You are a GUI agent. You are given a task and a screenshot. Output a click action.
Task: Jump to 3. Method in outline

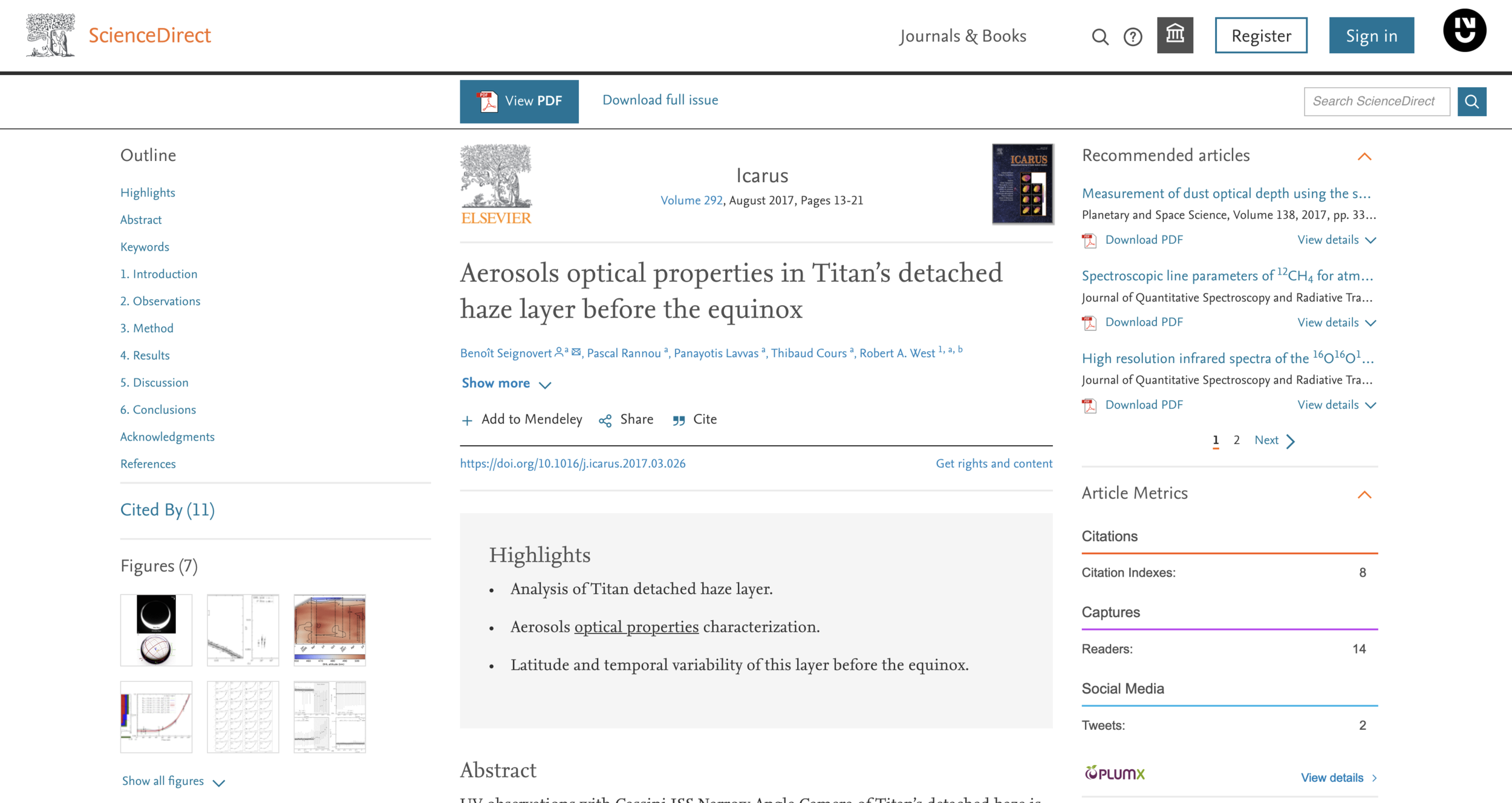click(x=146, y=328)
